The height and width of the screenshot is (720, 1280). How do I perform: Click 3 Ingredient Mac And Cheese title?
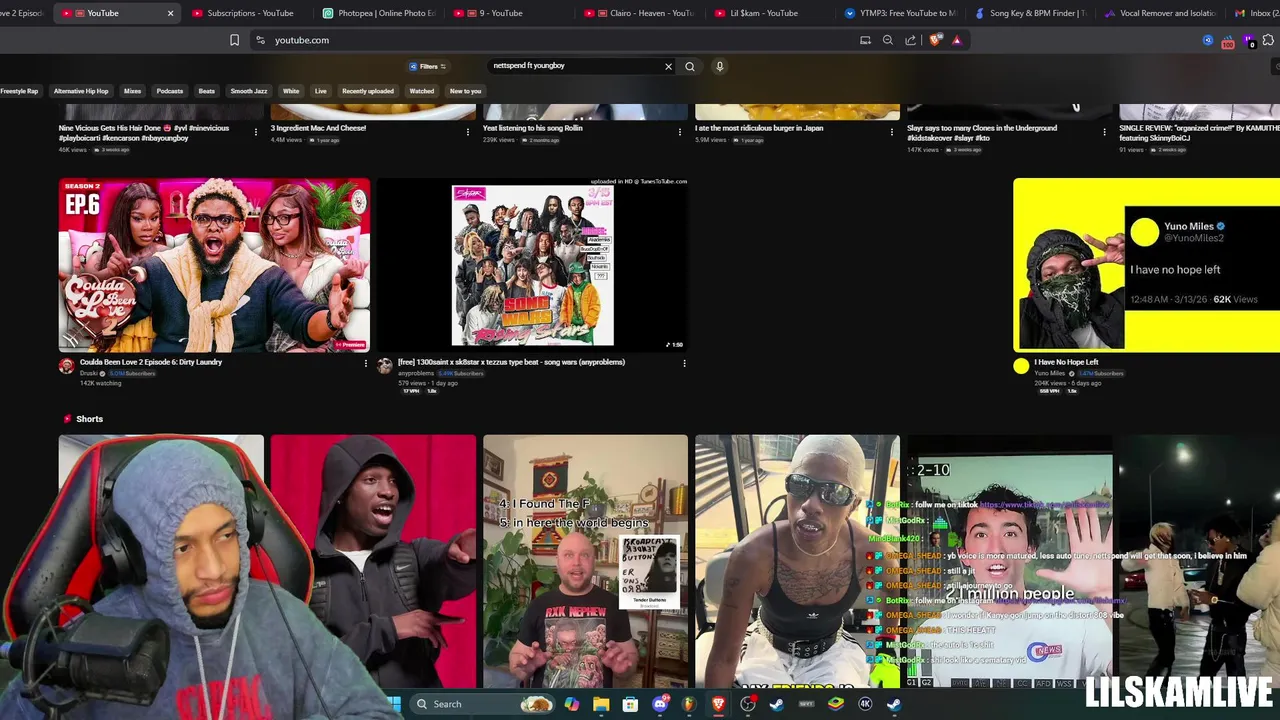tap(318, 128)
